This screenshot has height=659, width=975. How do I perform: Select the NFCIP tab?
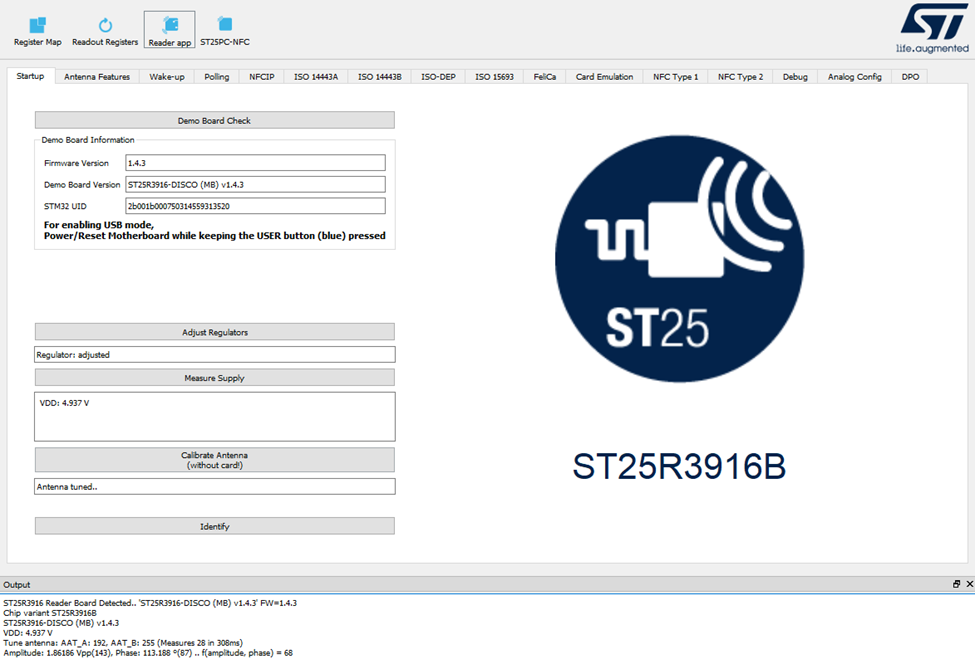[262, 76]
